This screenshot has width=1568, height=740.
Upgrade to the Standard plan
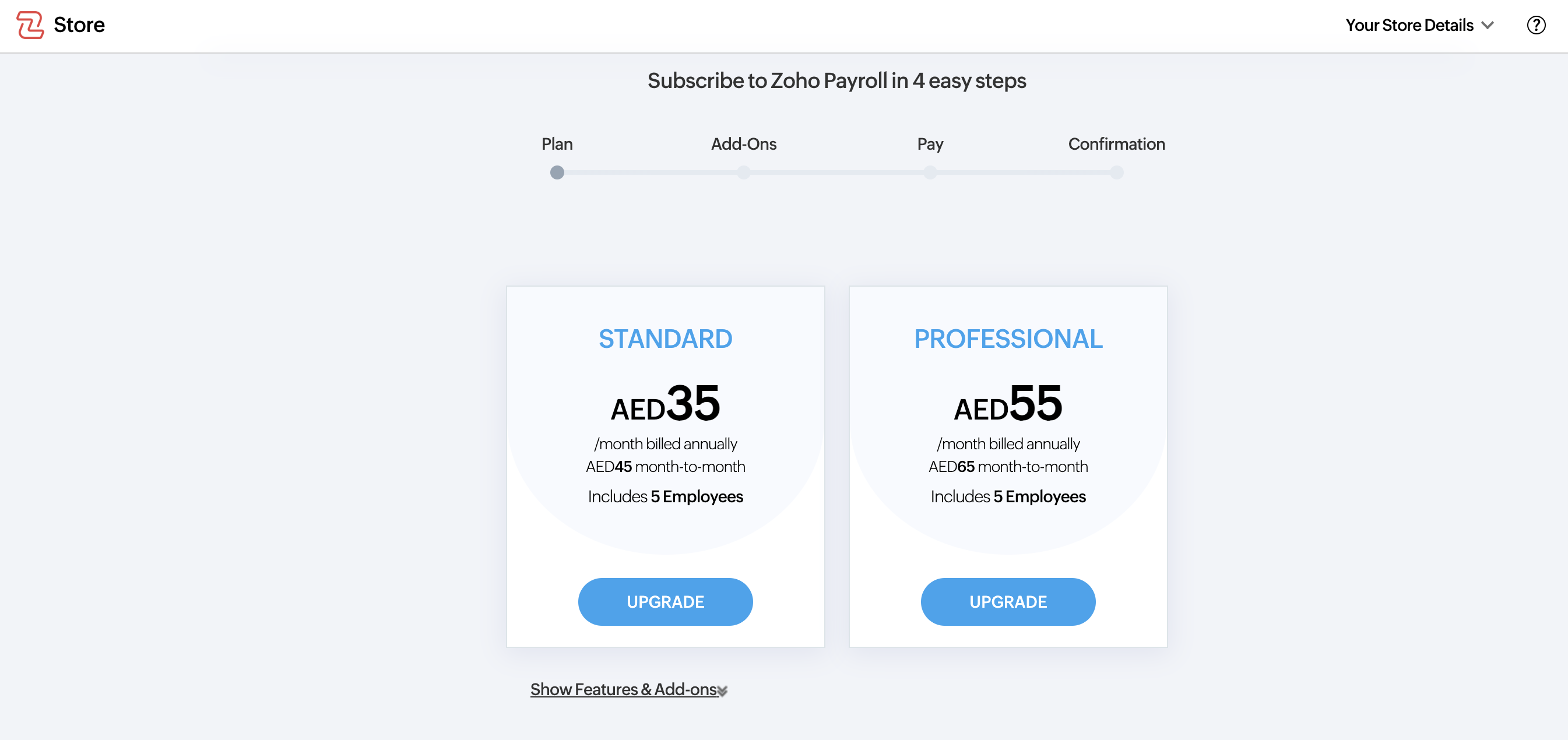click(665, 601)
